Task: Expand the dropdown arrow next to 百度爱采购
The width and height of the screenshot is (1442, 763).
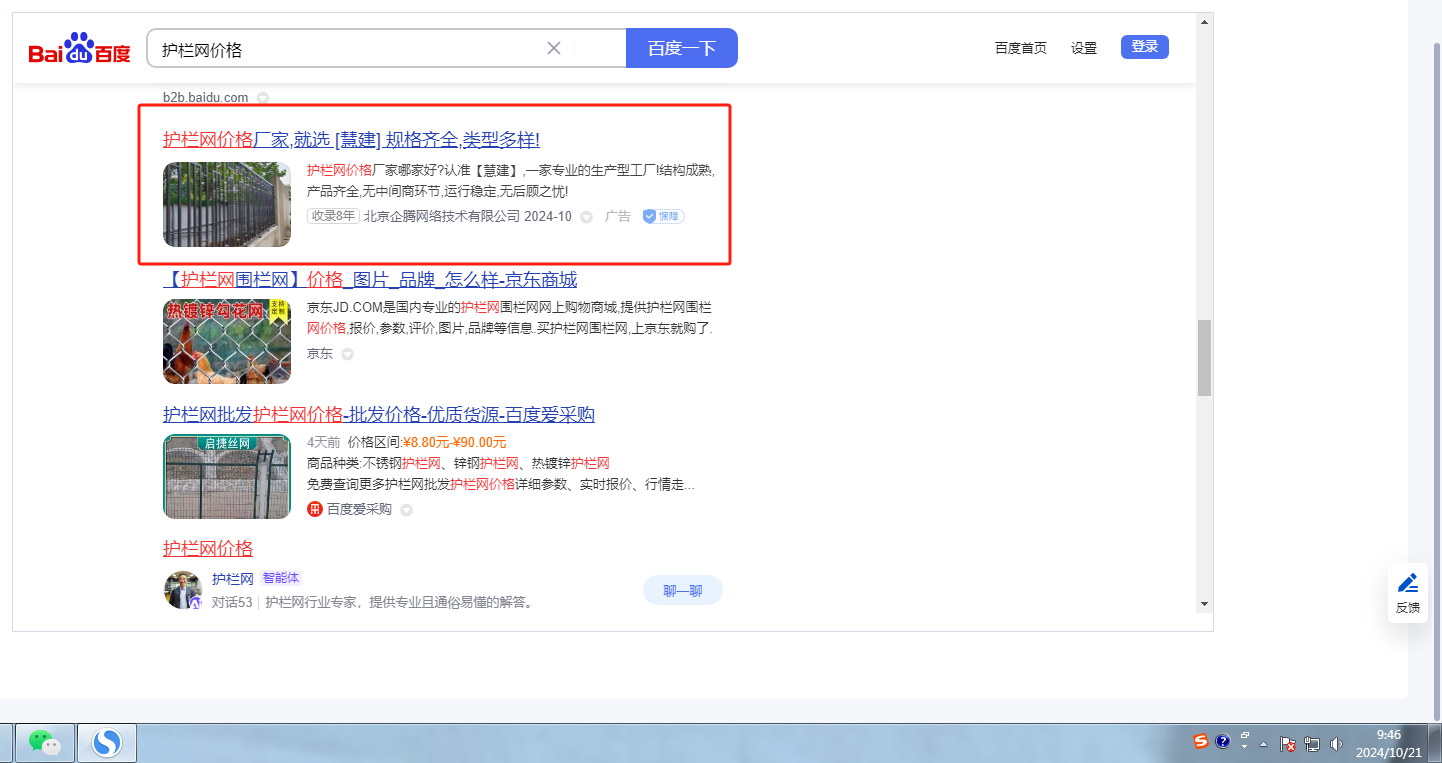Action: 406,510
